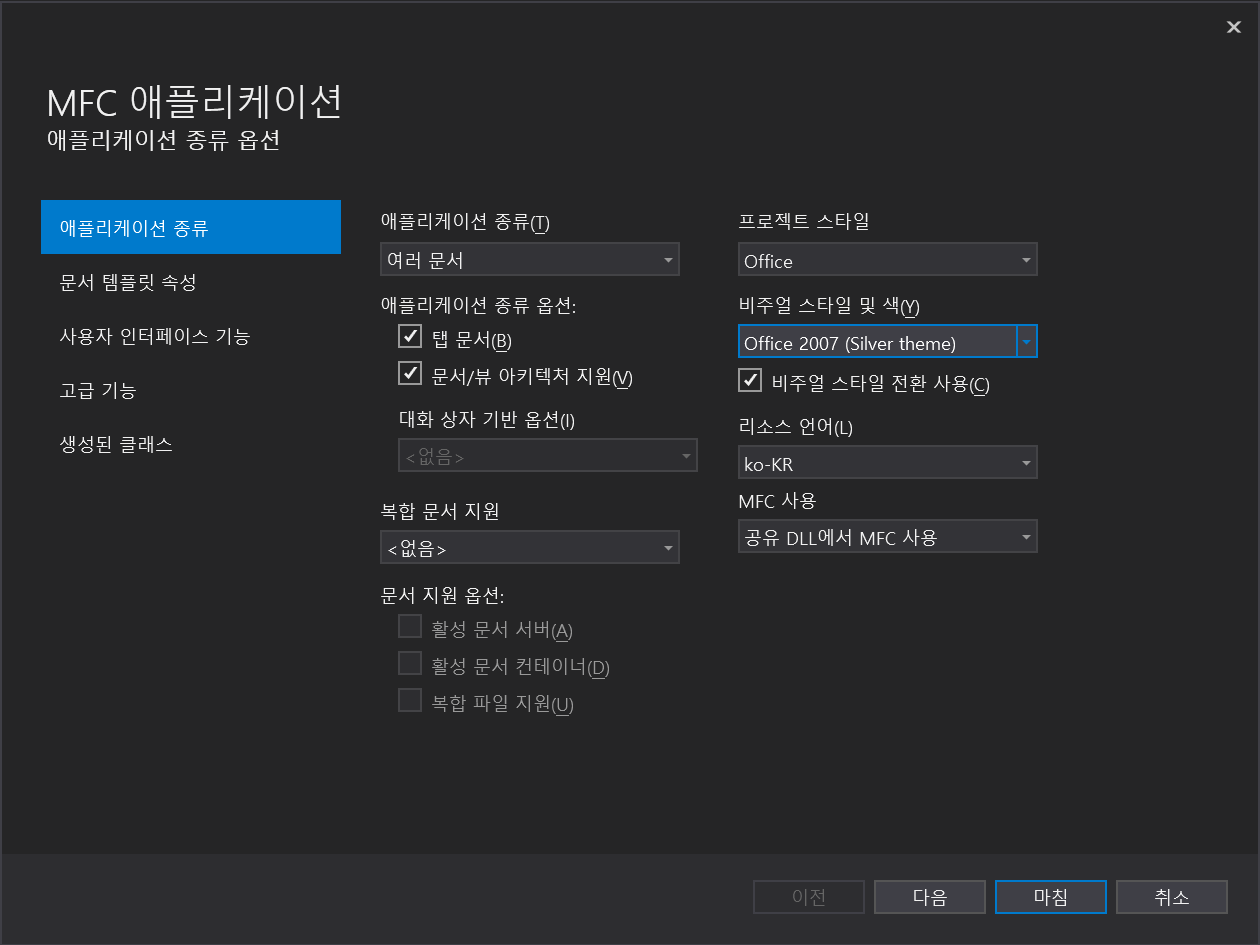Viewport: 1260px width, 945px height.
Task: Click the 복합 문서 지원 dropdown arrow icon
Action: pyautogui.click(x=668, y=547)
